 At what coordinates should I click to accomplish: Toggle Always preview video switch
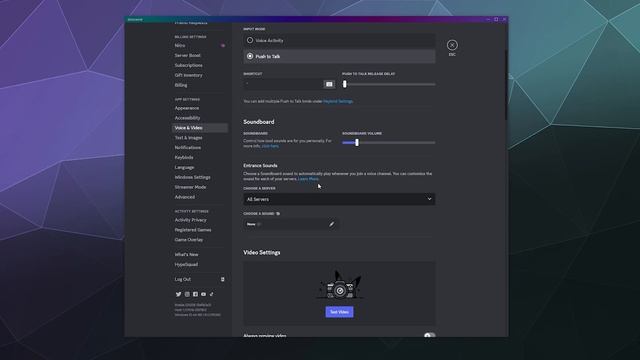(x=429, y=336)
